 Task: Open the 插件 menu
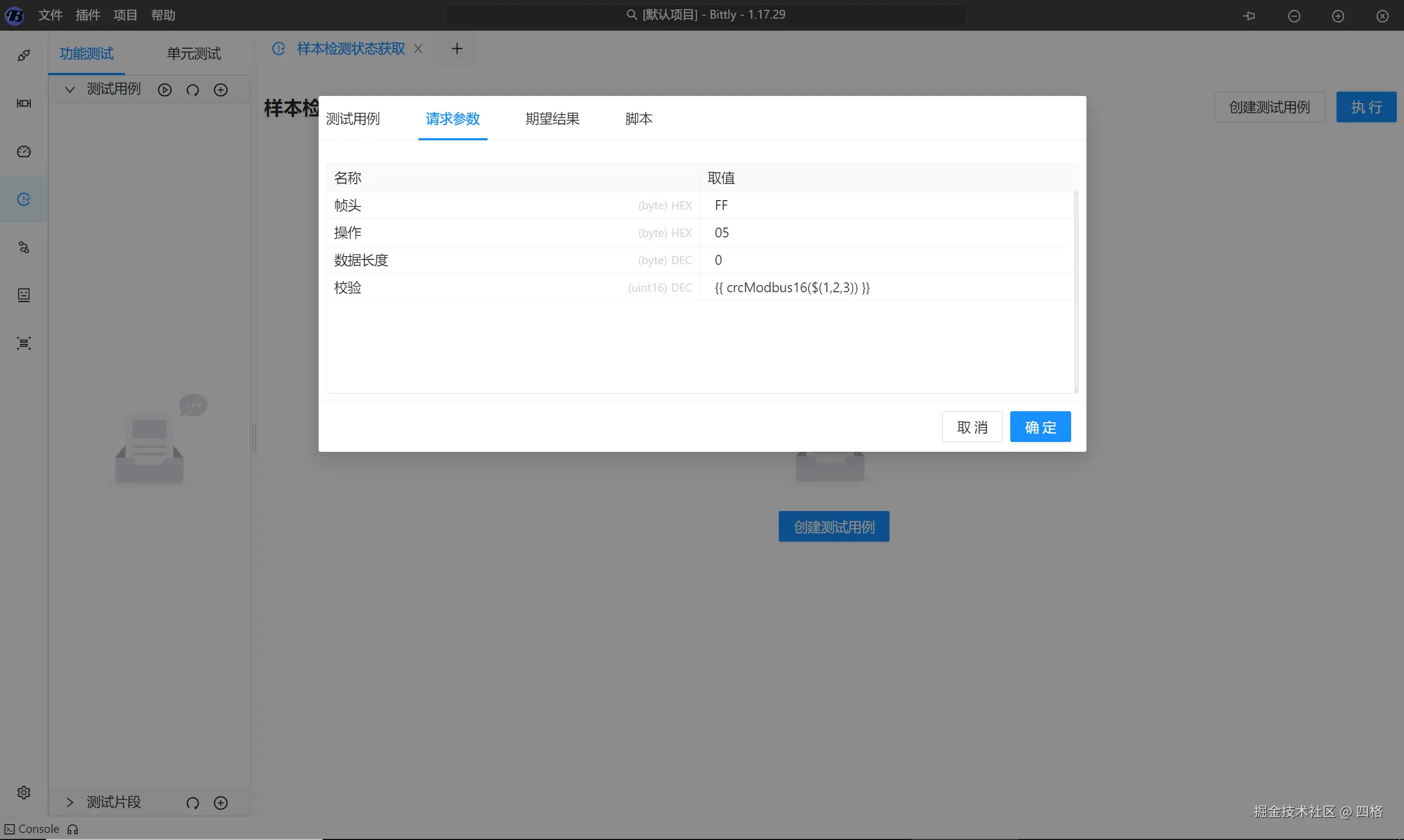pos(88,15)
